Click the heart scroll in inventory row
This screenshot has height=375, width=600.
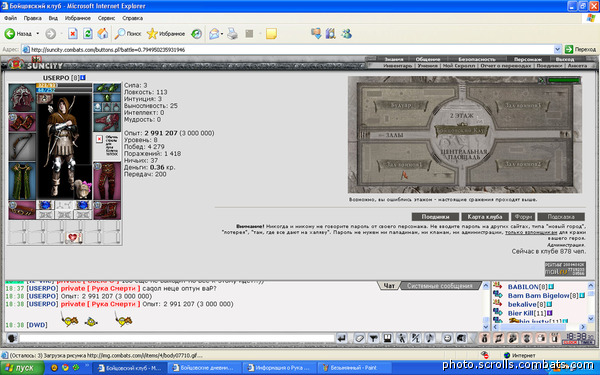coord(74,237)
